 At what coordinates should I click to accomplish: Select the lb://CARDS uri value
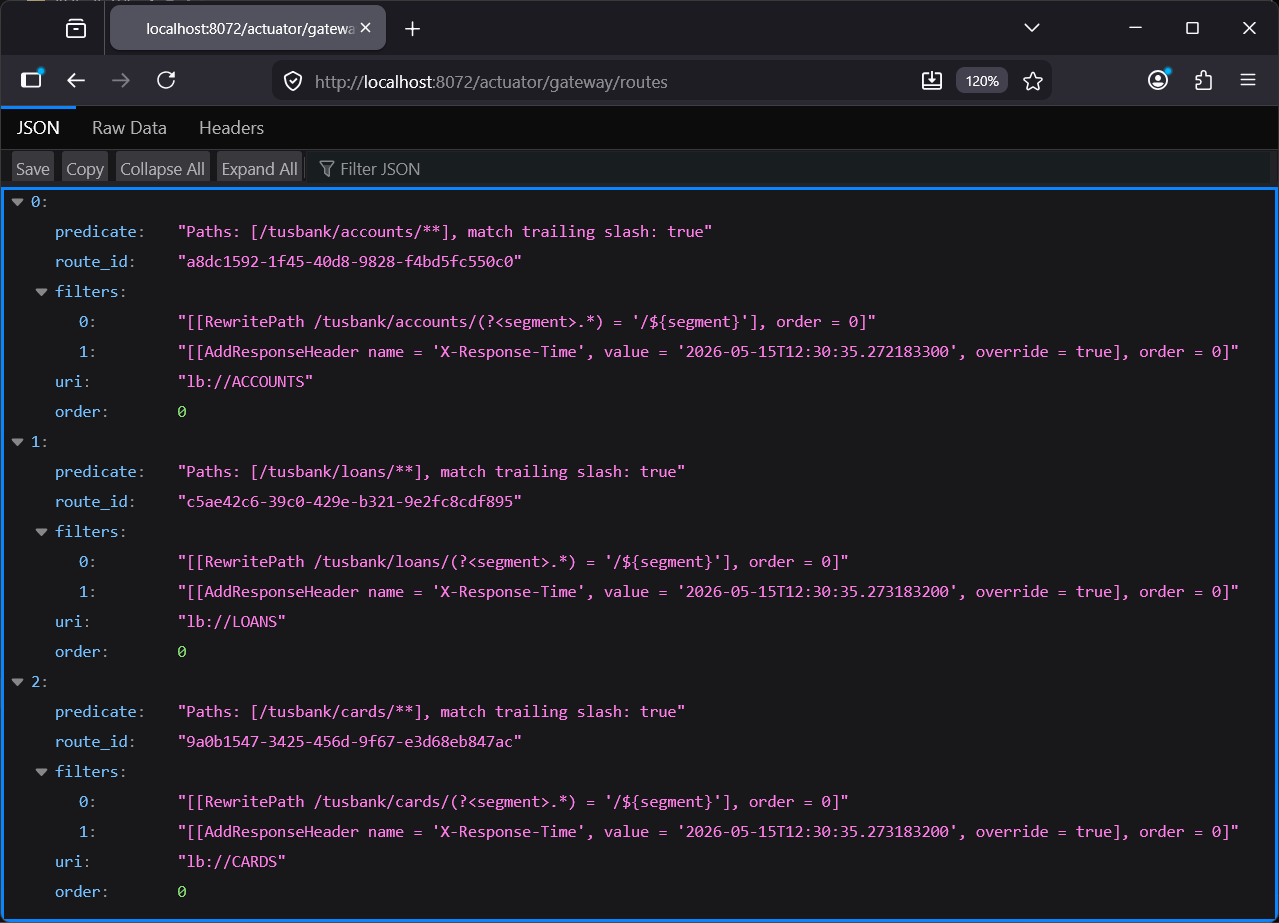[x=232, y=862]
